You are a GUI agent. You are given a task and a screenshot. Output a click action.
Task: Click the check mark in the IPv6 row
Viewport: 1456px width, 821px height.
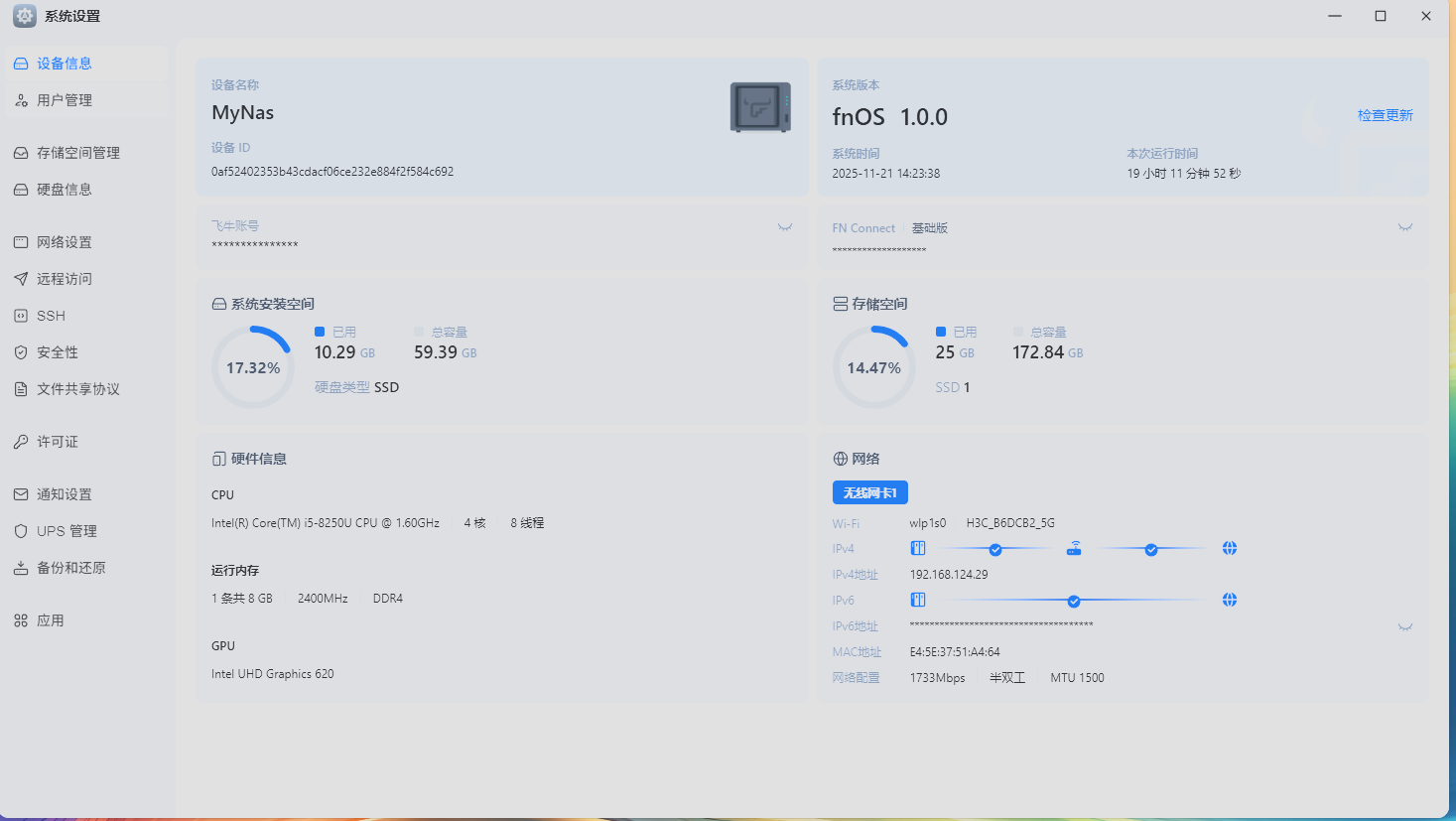(1074, 601)
